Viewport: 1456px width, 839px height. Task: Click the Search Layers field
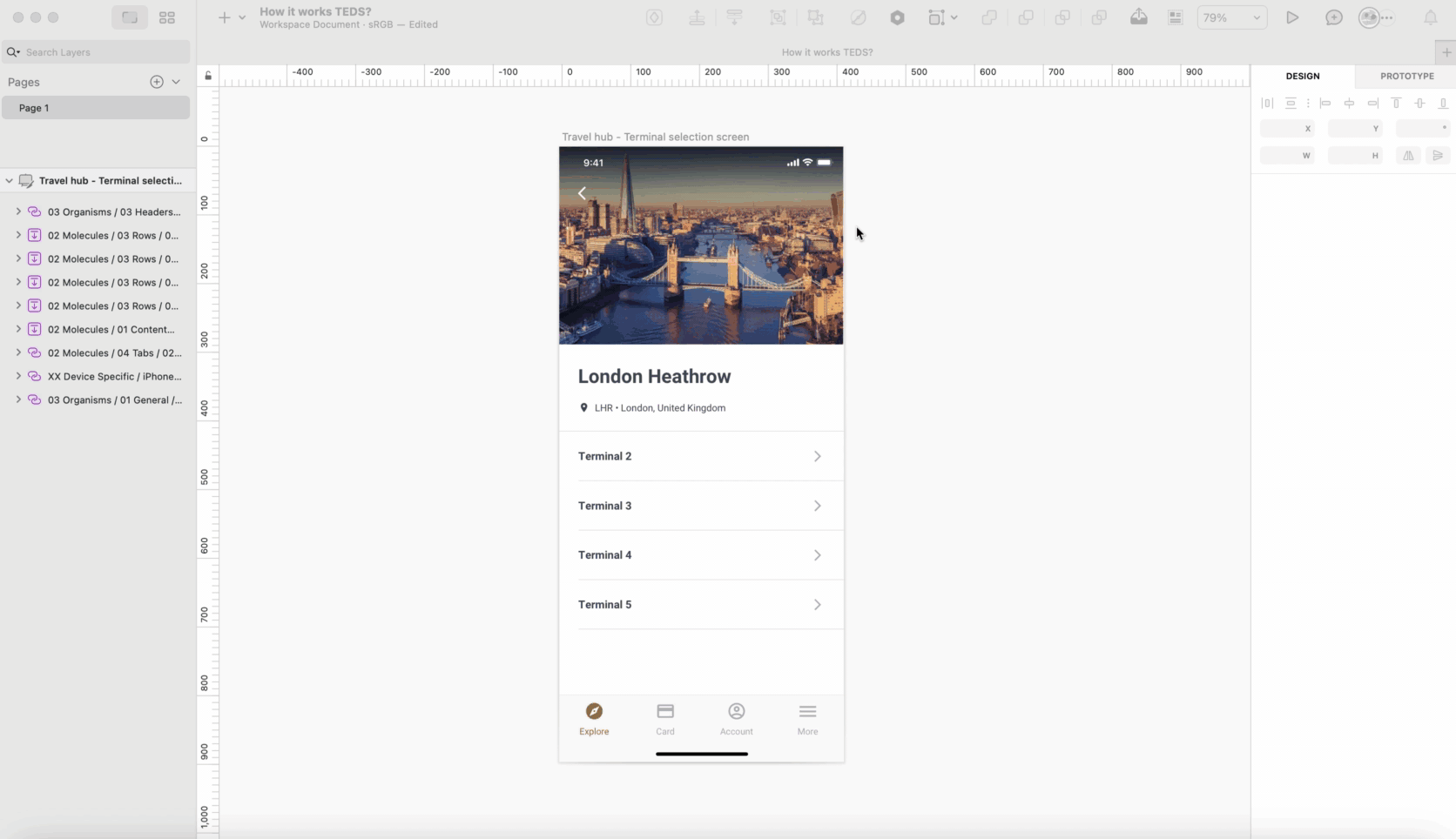point(96,52)
